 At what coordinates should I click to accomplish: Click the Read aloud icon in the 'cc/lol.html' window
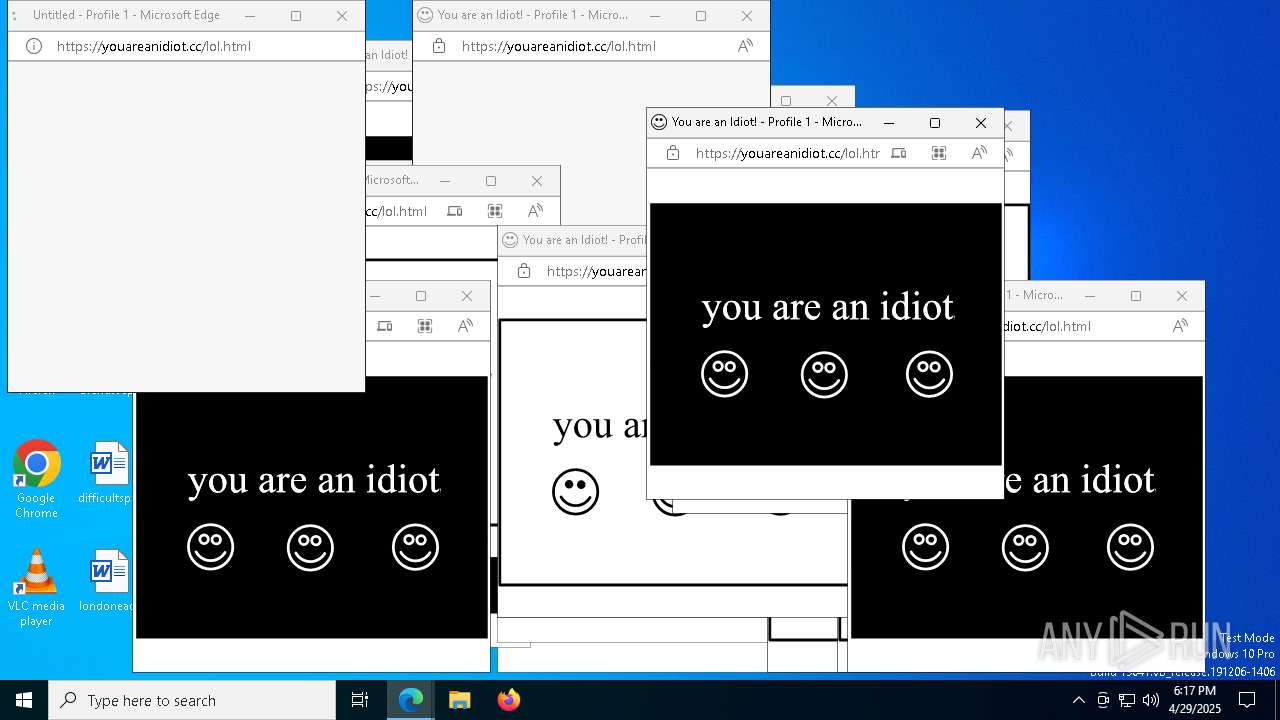pyautogui.click(x=535, y=211)
